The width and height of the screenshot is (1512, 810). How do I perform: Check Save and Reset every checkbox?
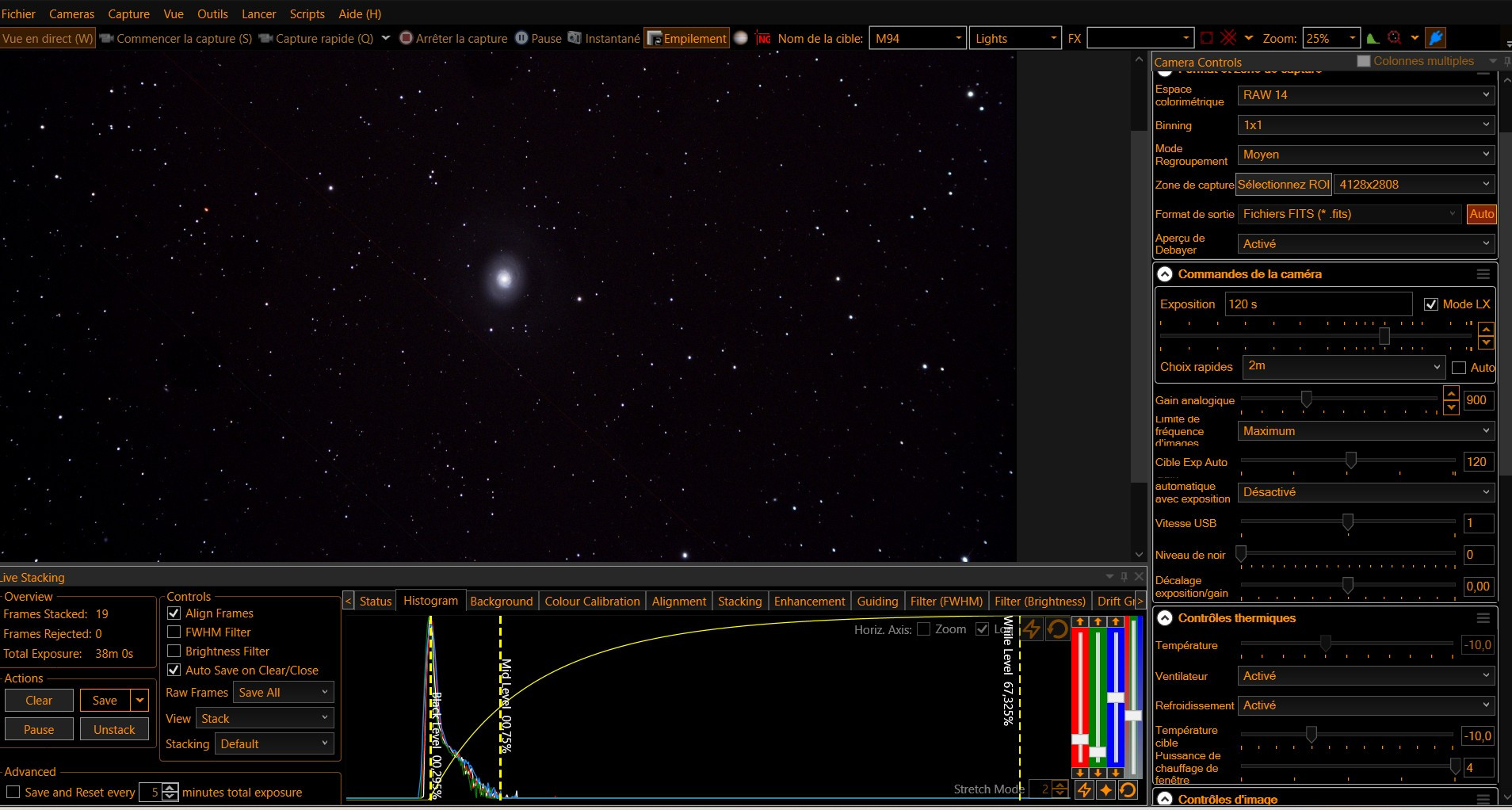13,793
